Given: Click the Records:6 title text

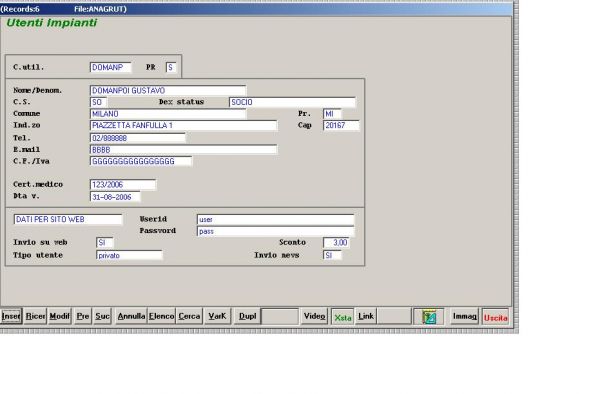Looking at the screenshot, I should [x=20, y=9].
